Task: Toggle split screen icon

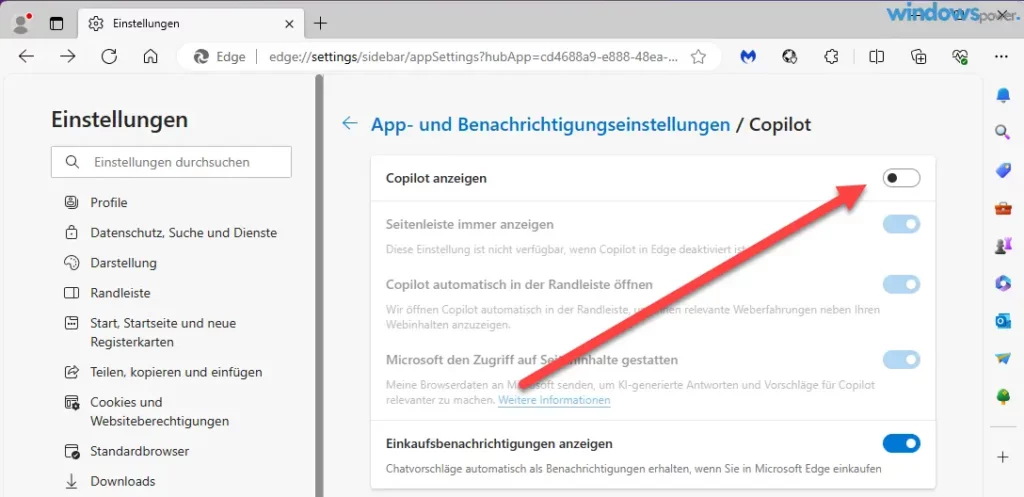Action: coord(876,57)
